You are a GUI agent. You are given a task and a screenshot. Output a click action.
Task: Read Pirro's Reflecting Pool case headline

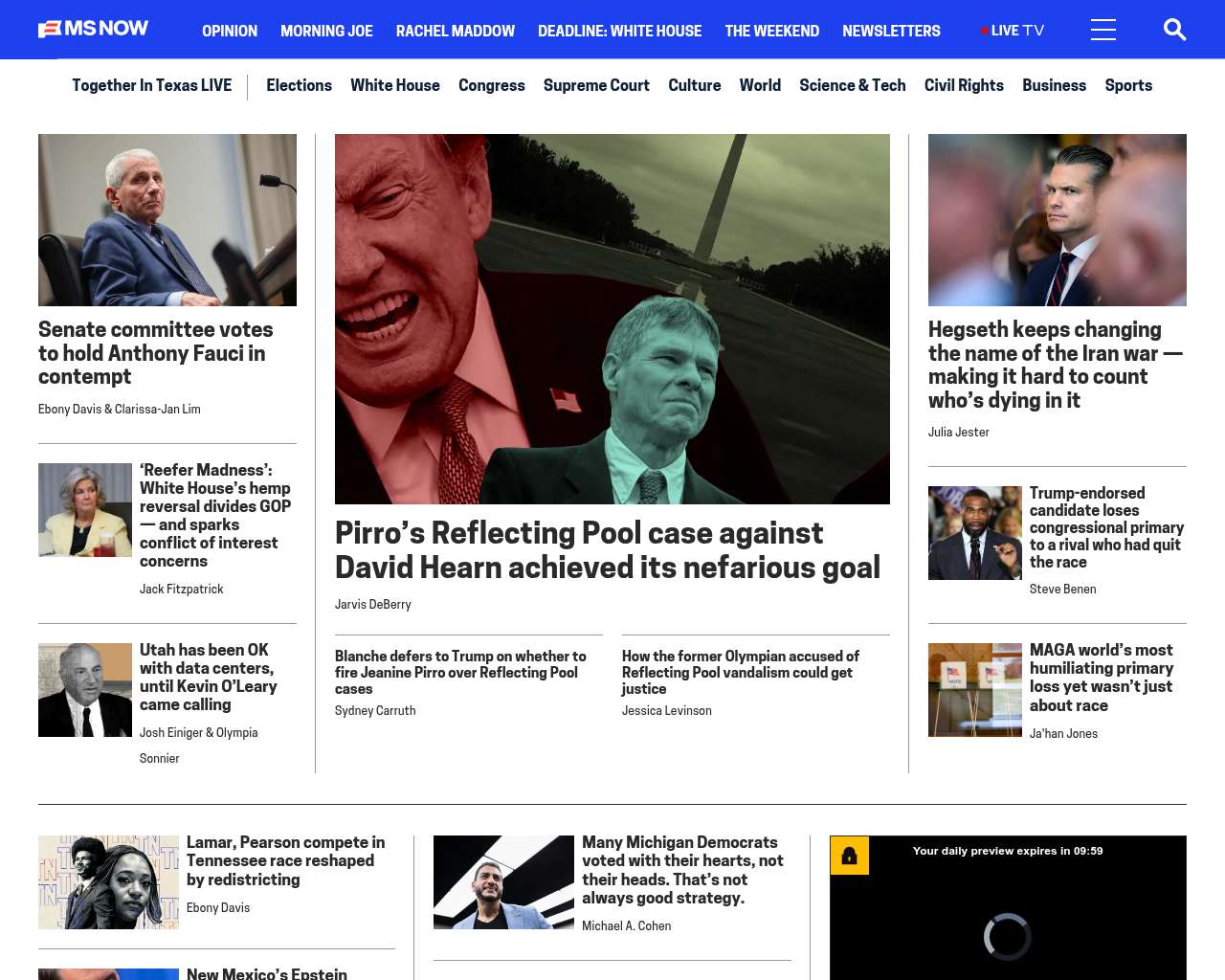point(608,550)
